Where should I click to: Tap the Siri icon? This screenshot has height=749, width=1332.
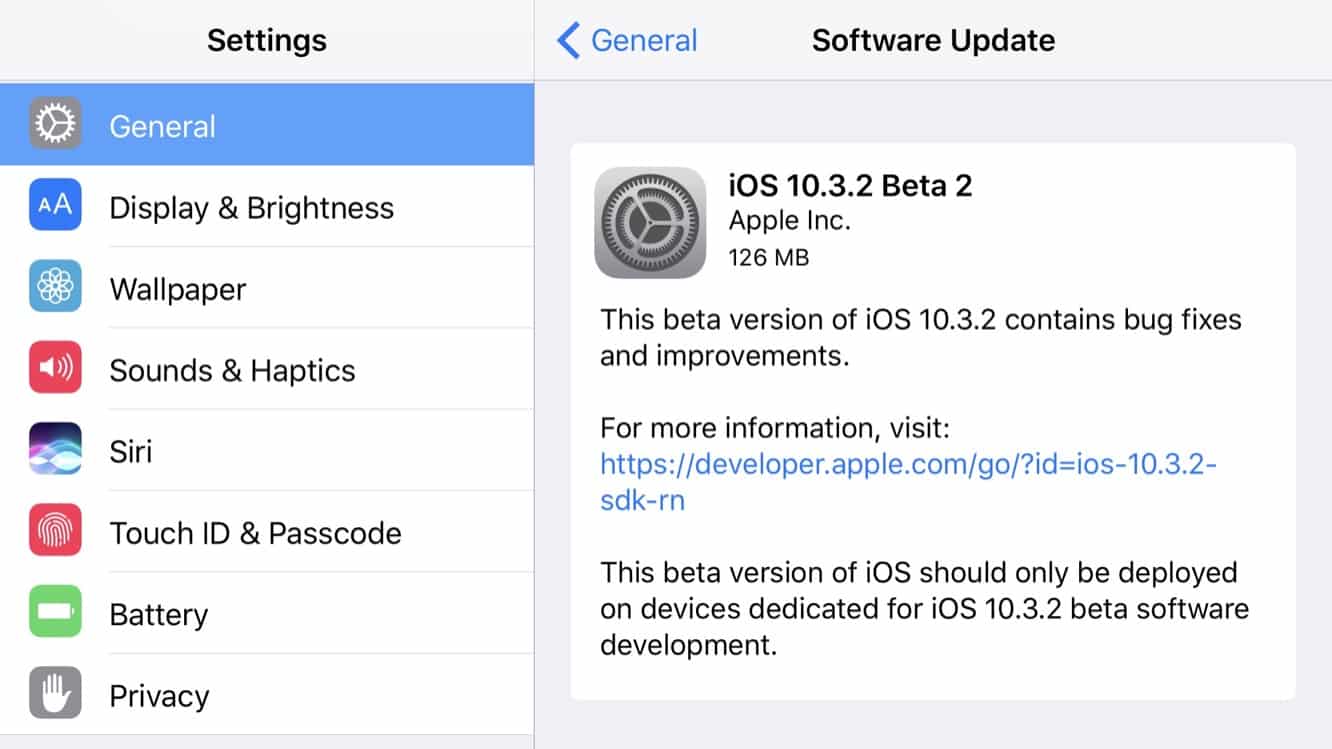55,451
